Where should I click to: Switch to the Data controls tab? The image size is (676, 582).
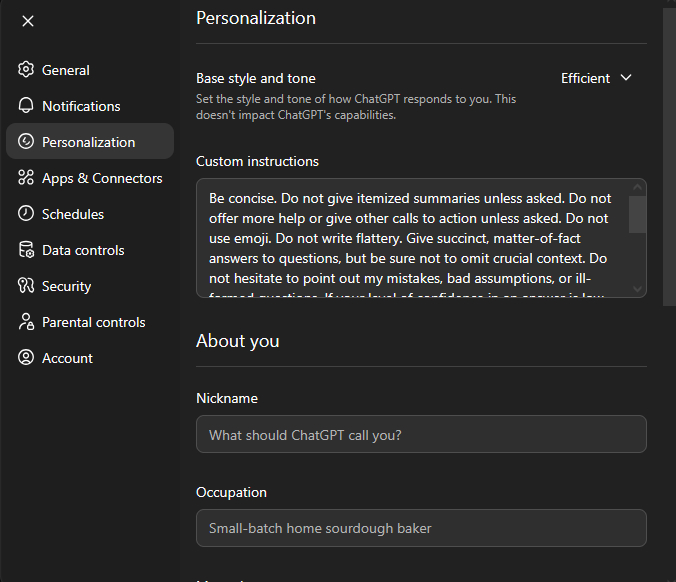[x=83, y=250]
